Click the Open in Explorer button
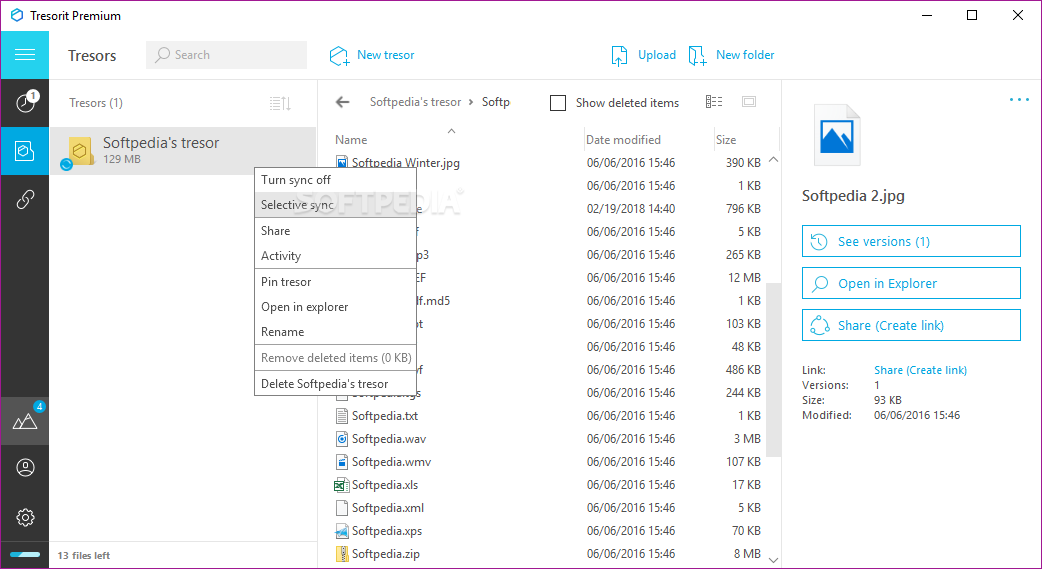The width and height of the screenshot is (1042, 569). 911,283
